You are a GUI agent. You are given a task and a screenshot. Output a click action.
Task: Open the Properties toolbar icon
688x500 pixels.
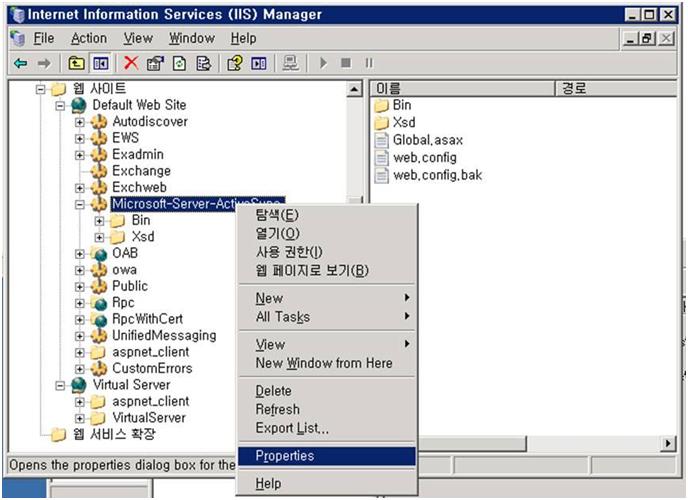155,64
